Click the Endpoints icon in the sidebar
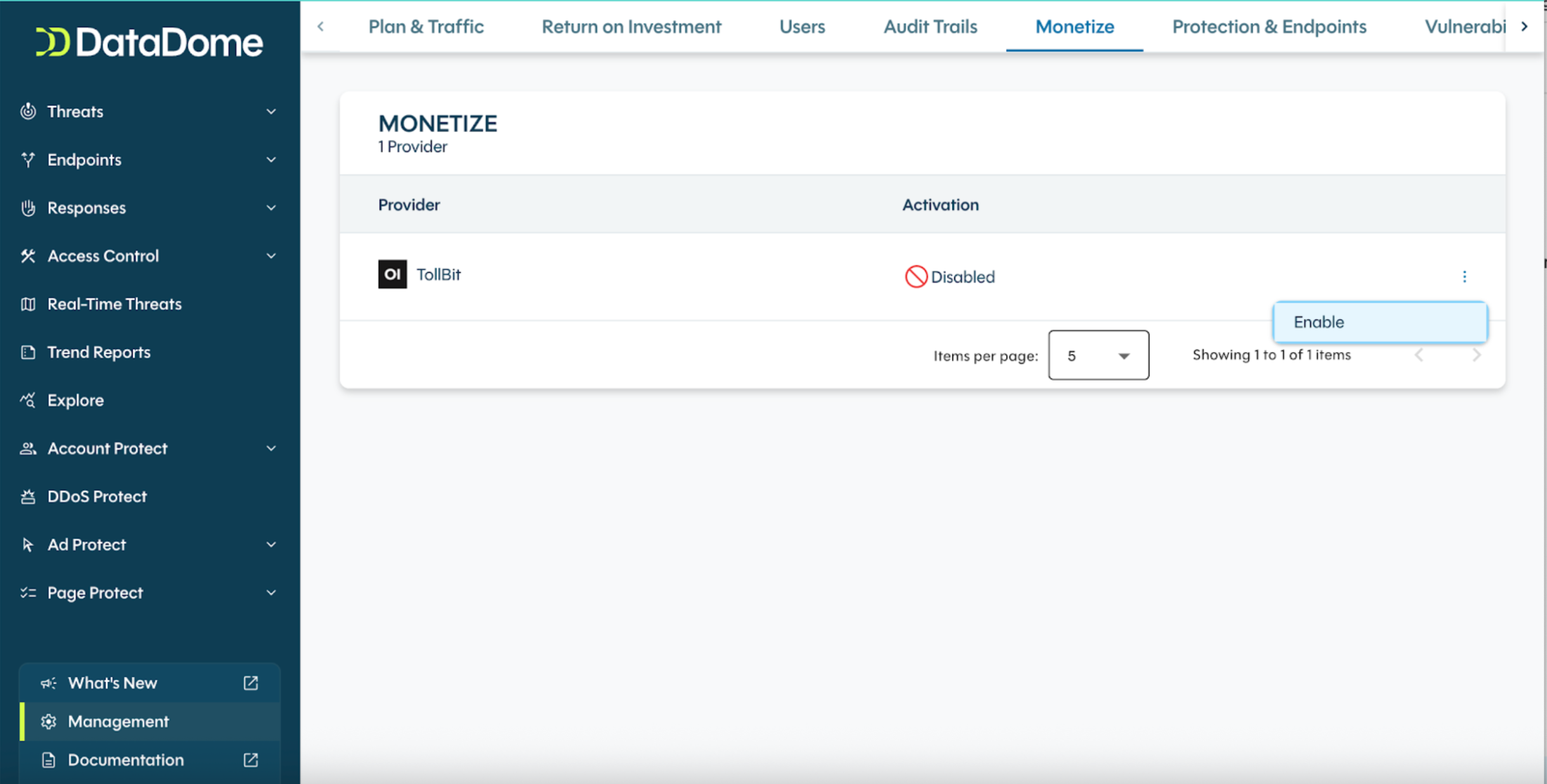 tap(28, 159)
